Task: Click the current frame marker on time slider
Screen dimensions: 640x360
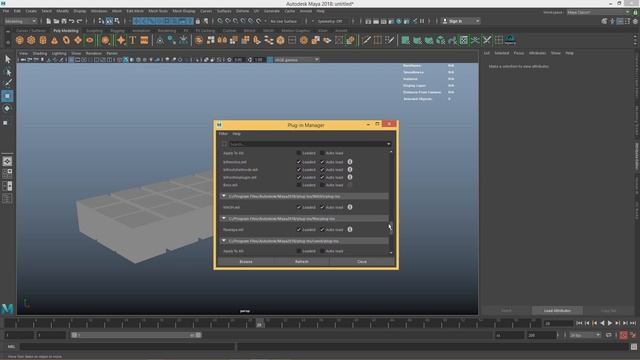Action: [260, 324]
